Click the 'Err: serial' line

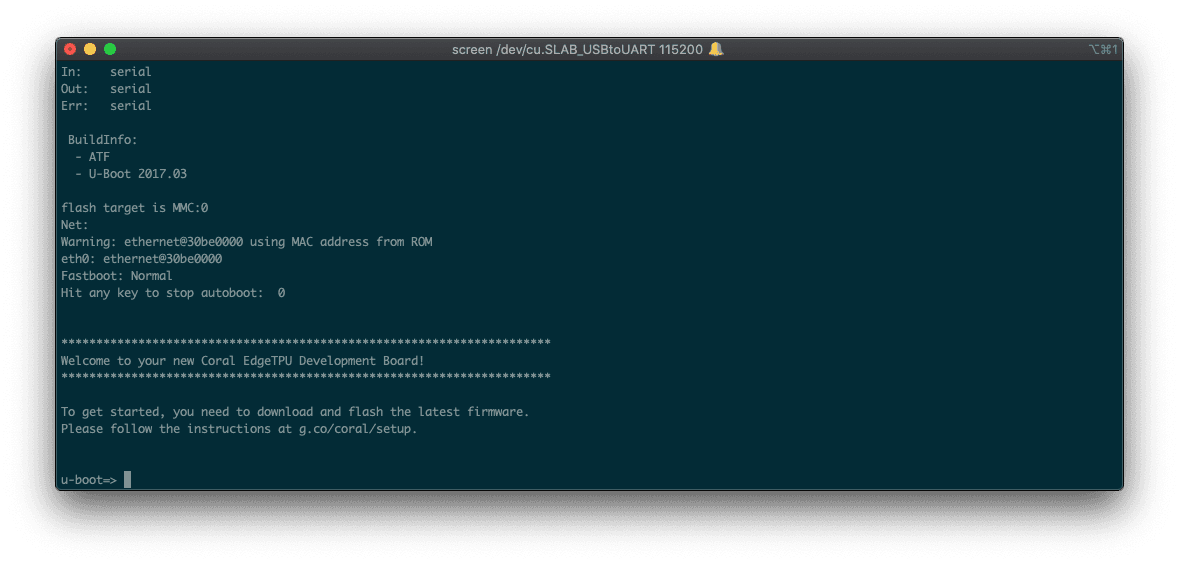(106, 106)
